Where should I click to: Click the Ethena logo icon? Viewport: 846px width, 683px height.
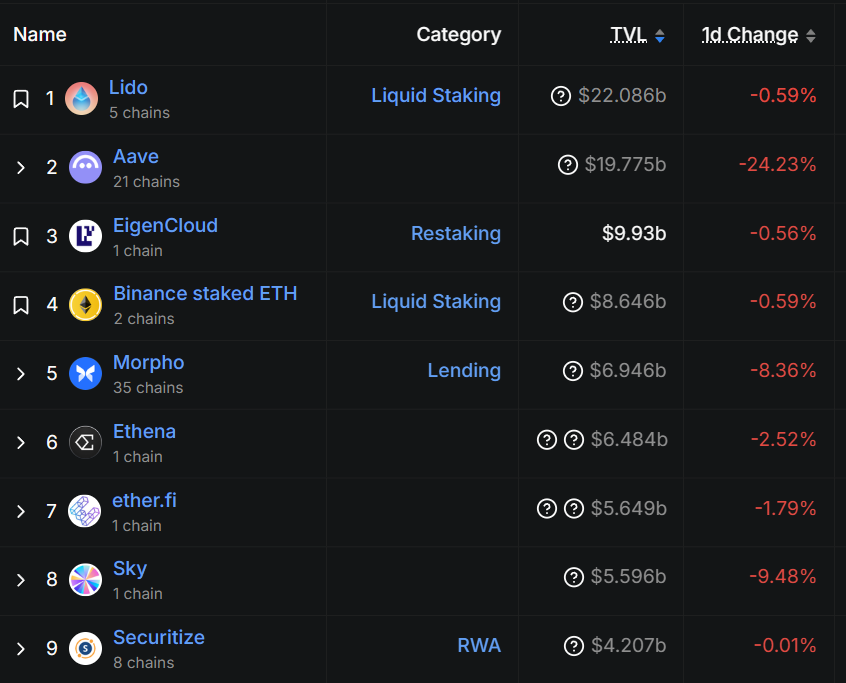click(x=85, y=442)
